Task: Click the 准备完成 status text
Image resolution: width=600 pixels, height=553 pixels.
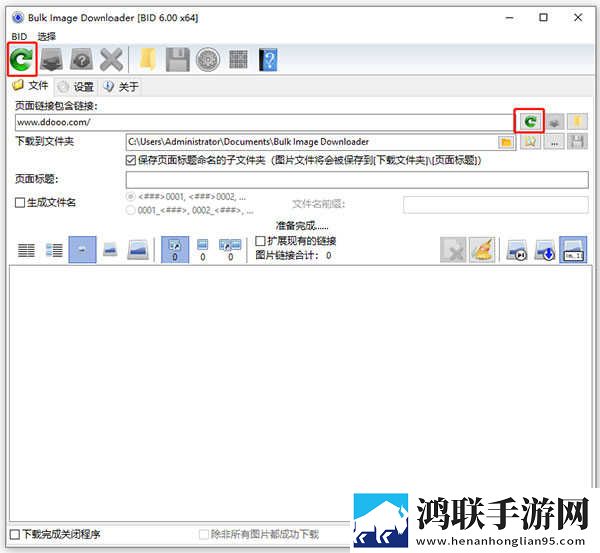Action: tap(302, 226)
